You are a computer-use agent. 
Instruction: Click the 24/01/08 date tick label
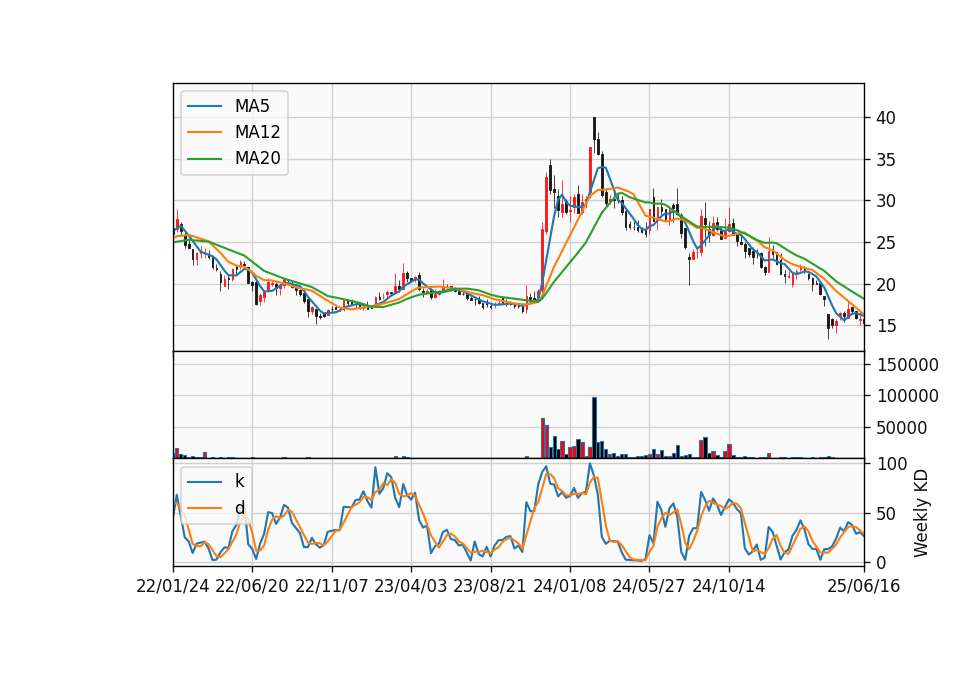(569, 586)
